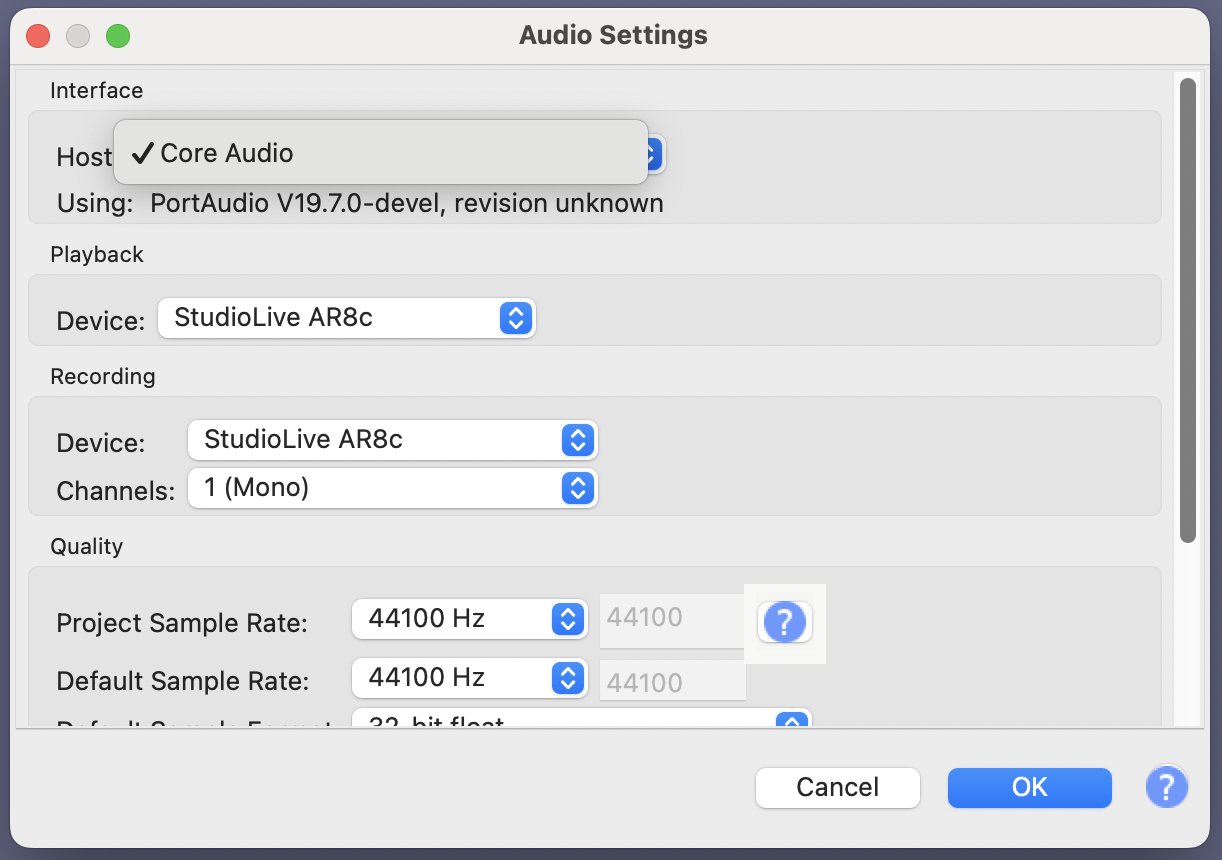The width and height of the screenshot is (1222, 860).
Task: Click the Default Sample Rate stepper arrows
Action: point(568,678)
